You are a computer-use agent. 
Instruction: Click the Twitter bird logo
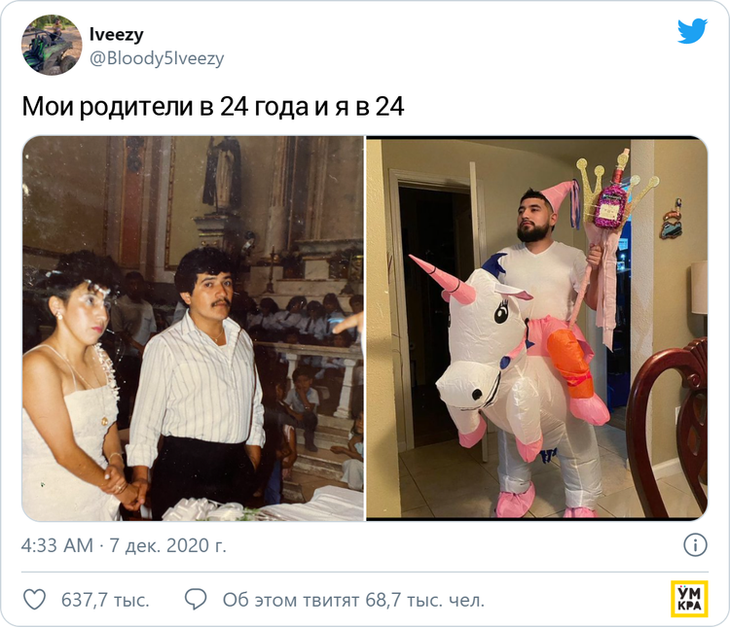692,31
